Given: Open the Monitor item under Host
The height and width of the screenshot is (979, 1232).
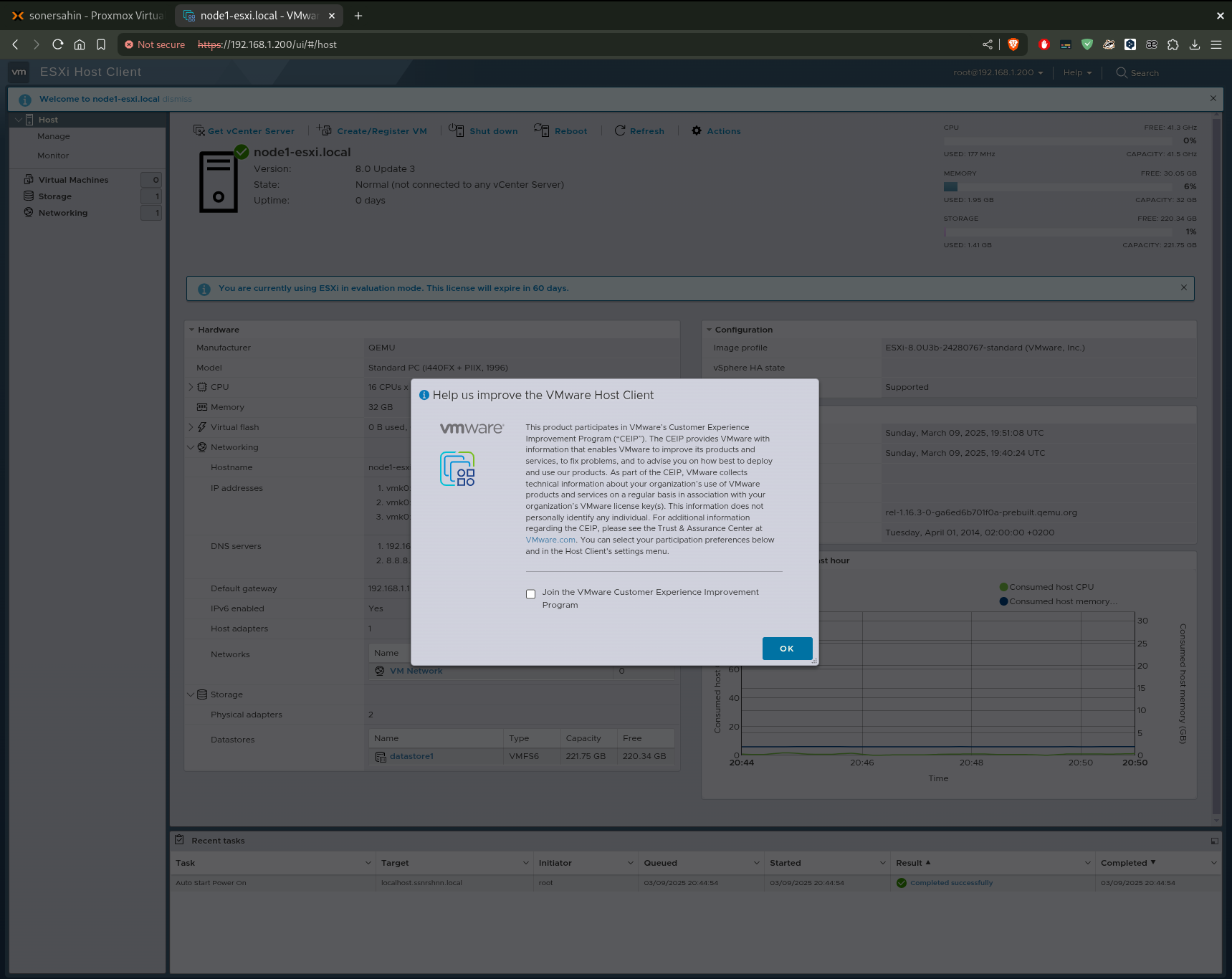Looking at the screenshot, I should [53, 156].
